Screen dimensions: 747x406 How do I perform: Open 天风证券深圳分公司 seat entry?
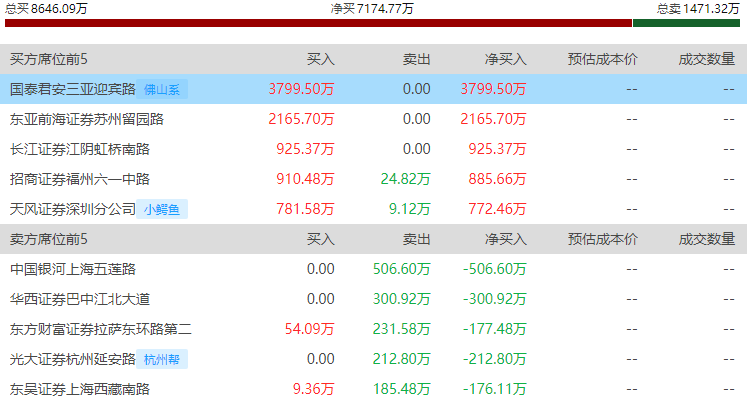coord(72,209)
